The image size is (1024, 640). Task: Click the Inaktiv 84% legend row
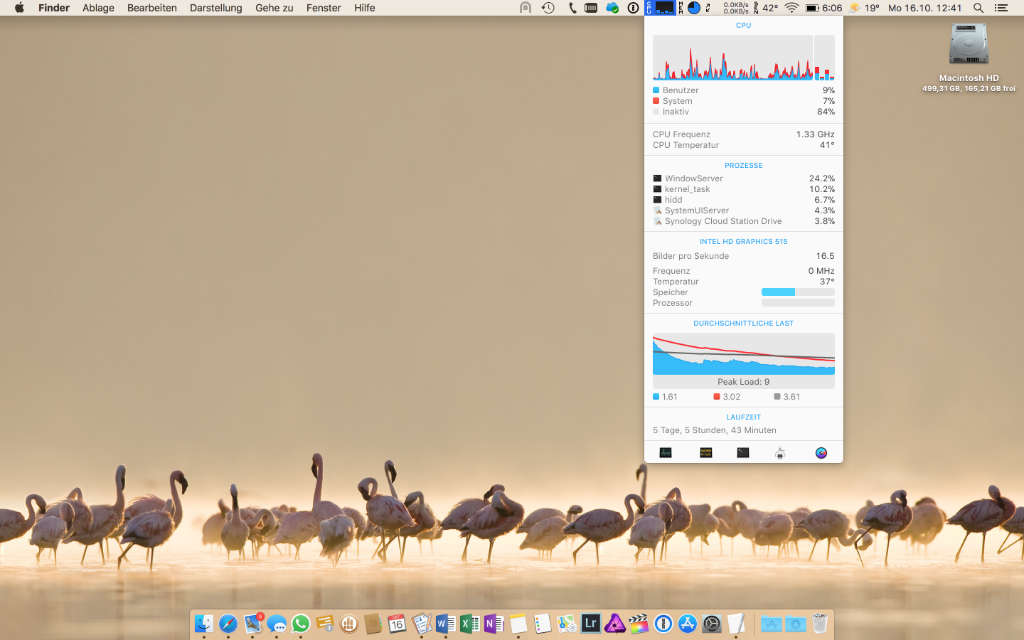pos(743,112)
